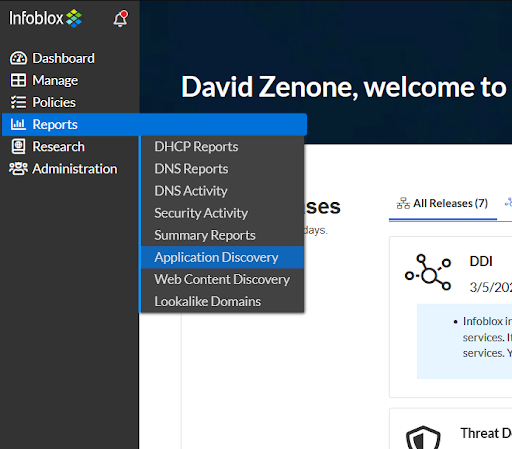The height and width of the screenshot is (449, 512).
Task: Choose Summary Reports from submenu
Action: [222, 235]
